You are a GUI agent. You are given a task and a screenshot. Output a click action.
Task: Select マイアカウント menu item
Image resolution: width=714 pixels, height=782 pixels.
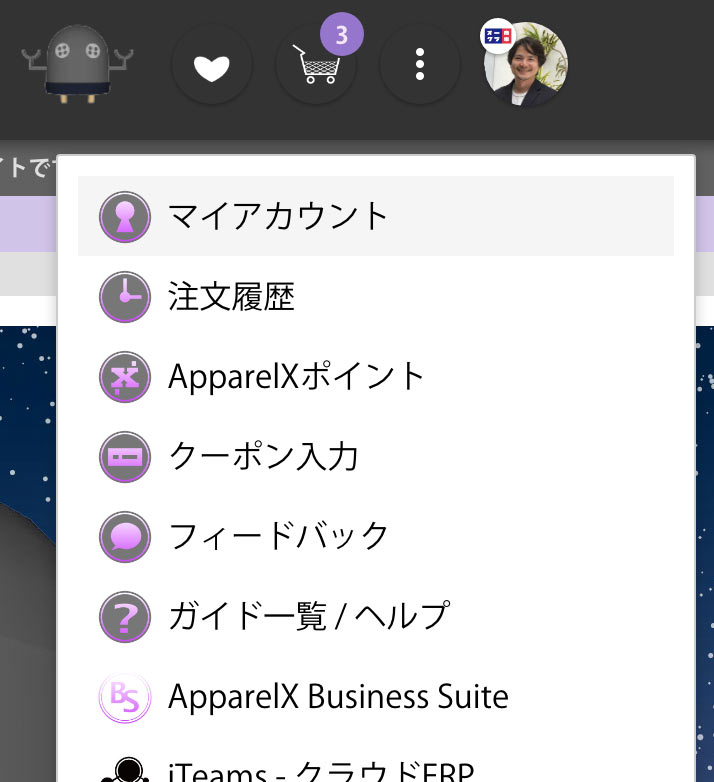pyautogui.click(x=376, y=216)
